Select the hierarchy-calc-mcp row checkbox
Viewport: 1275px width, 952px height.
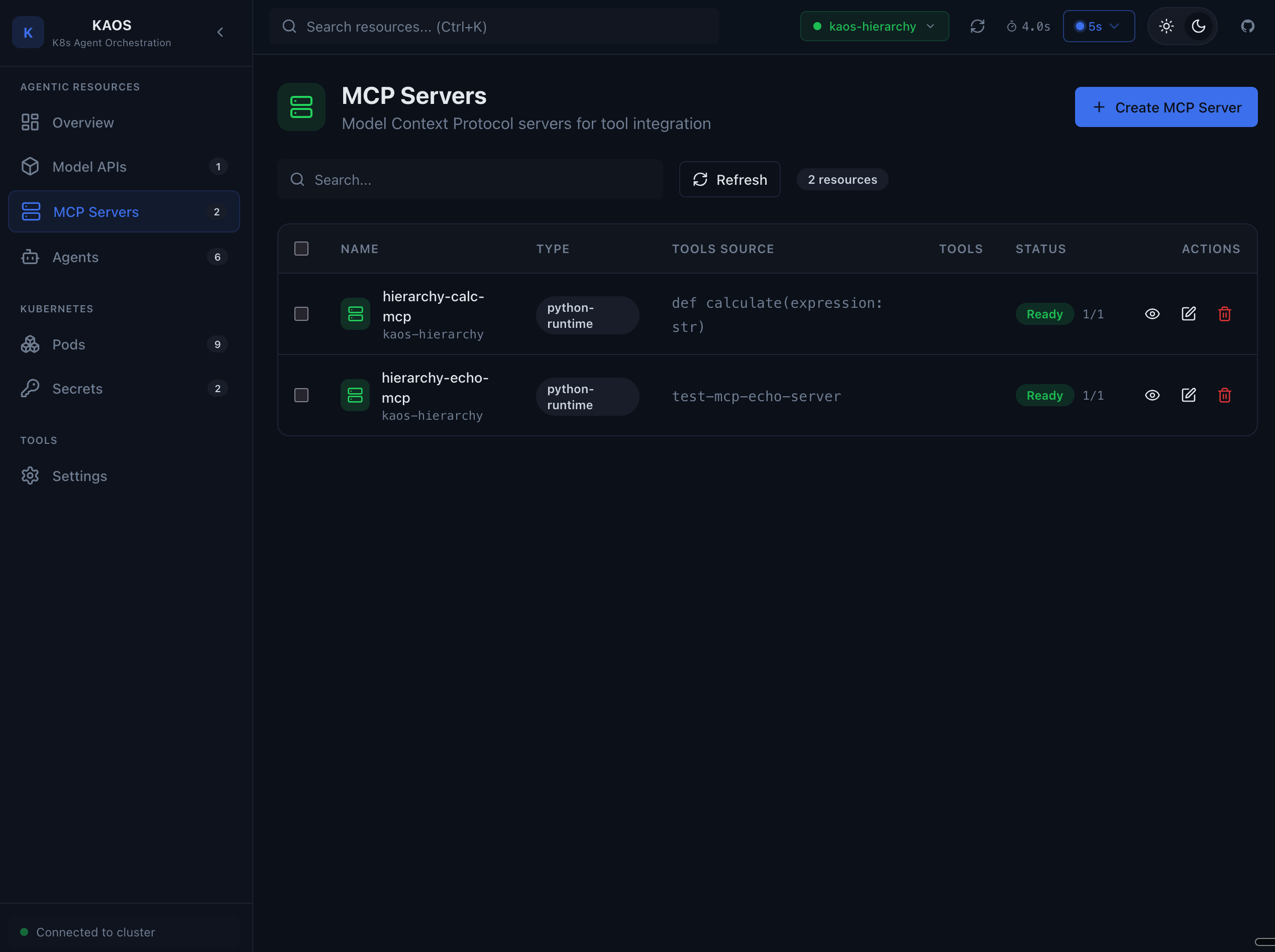[301, 314]
